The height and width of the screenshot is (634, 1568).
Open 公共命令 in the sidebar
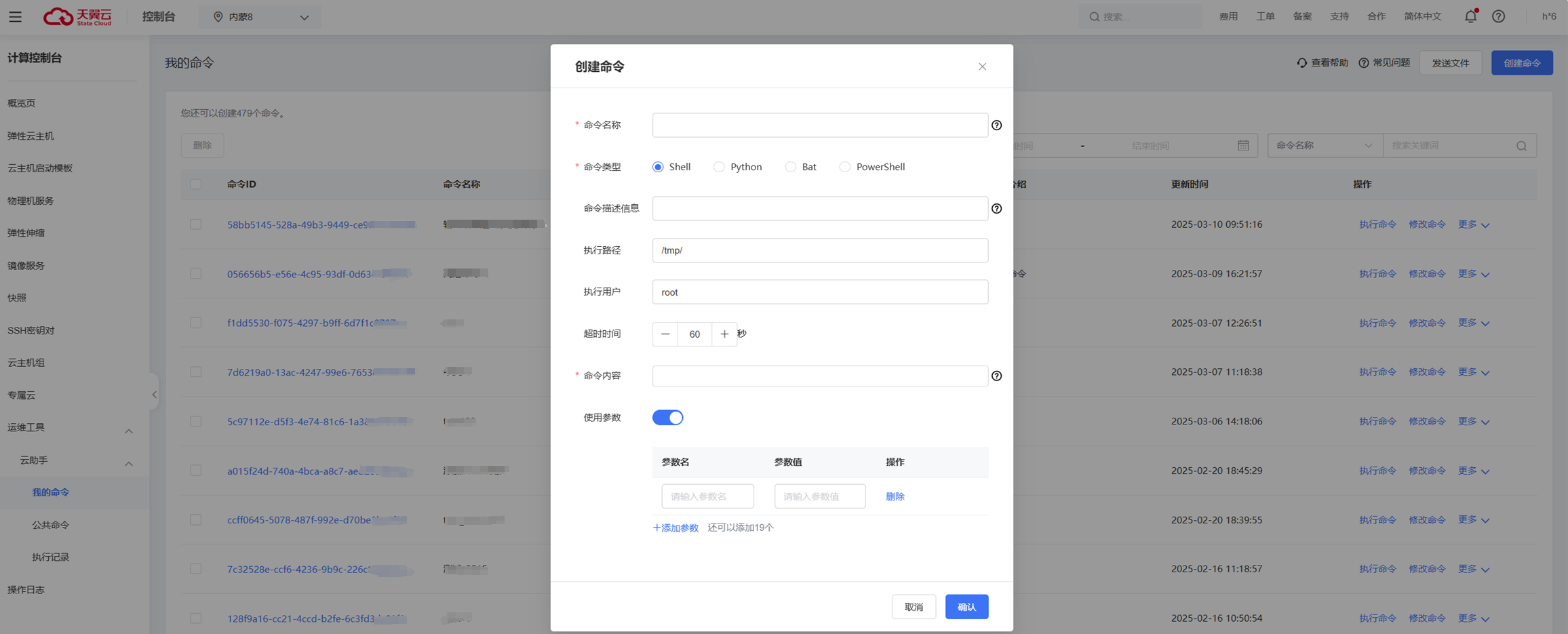[x=50, y=525]
